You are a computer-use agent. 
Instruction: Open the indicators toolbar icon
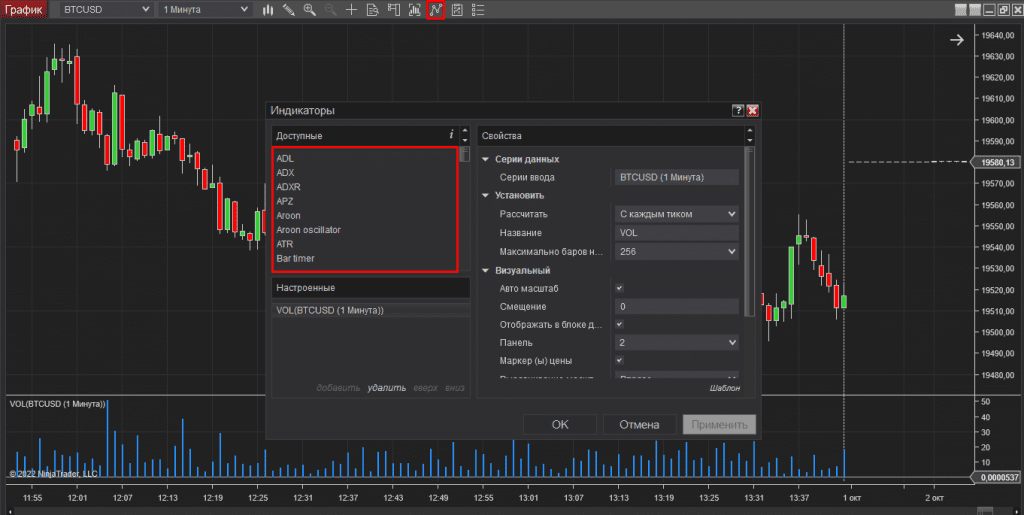436,10
